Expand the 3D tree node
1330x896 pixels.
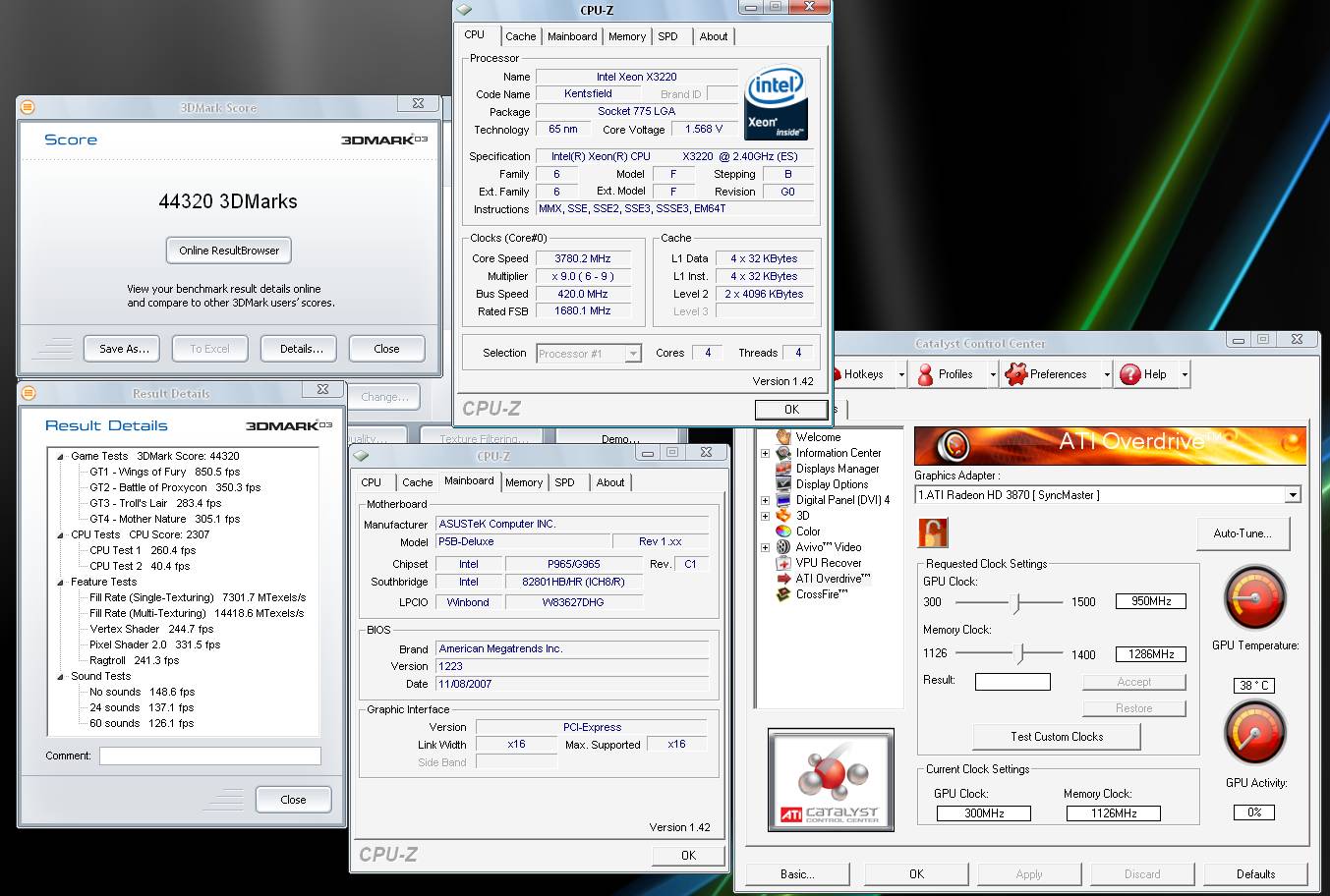point(765,516)
